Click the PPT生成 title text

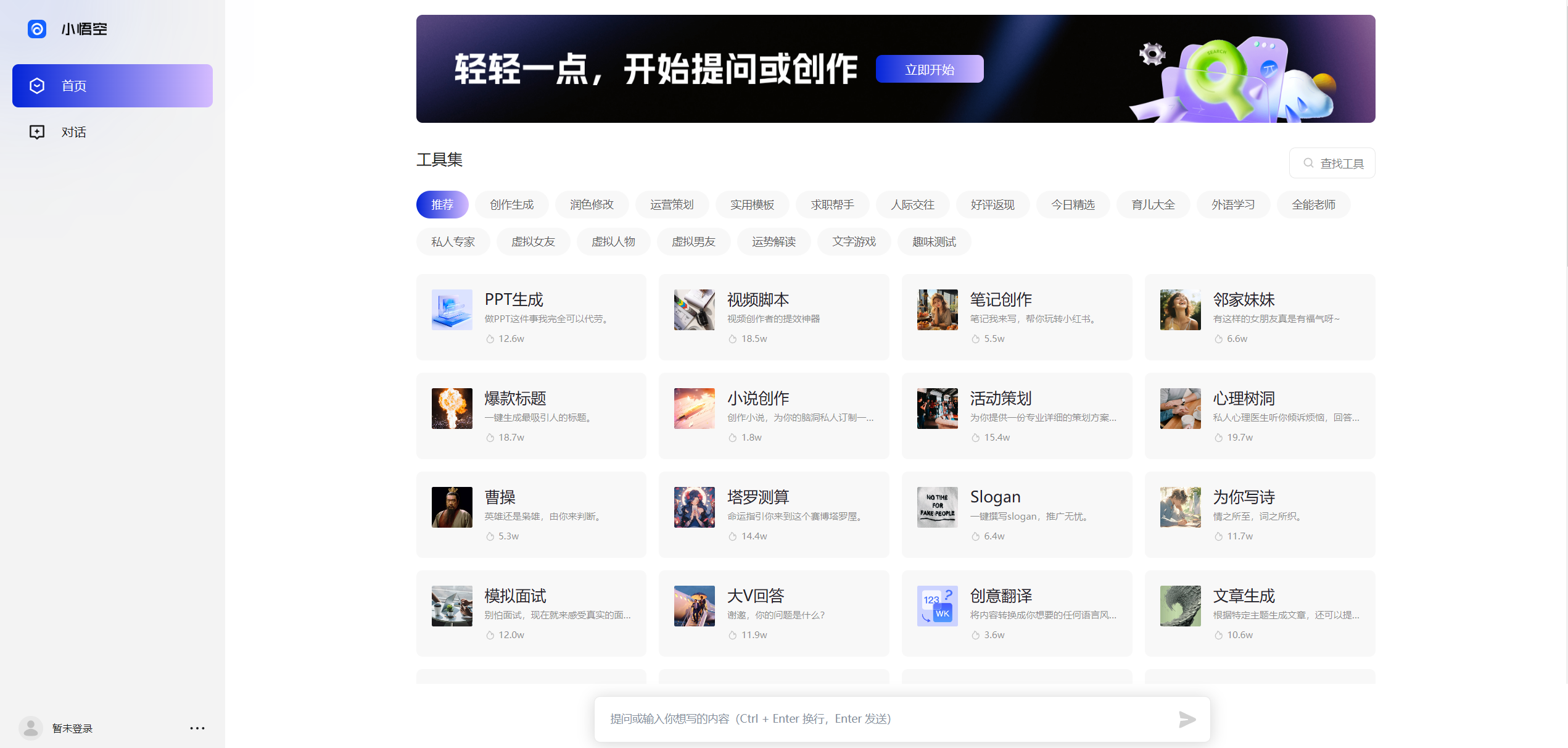click(514, 300)
